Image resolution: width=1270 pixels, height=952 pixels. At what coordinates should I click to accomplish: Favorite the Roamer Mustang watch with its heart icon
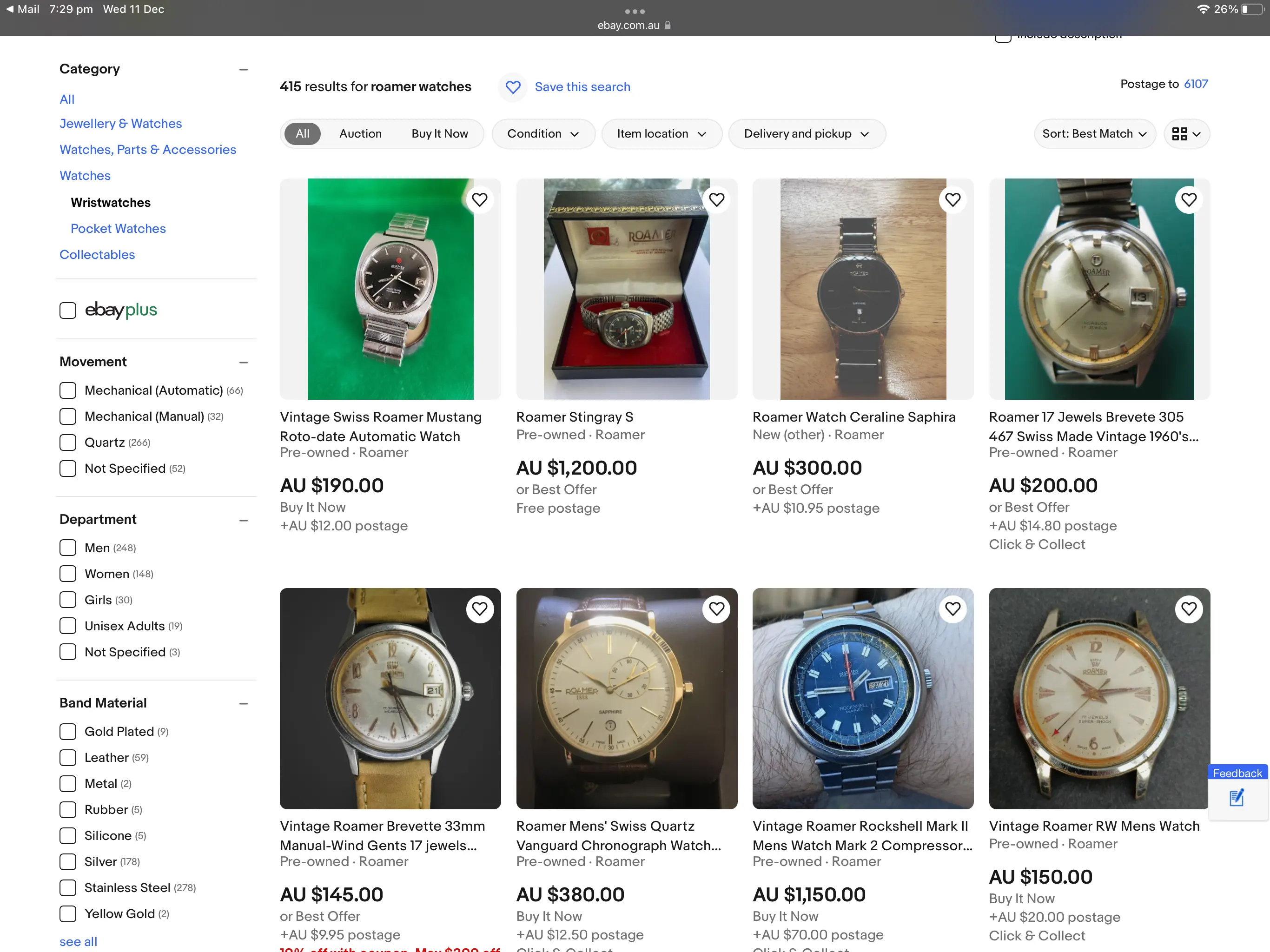click(479, 200)
